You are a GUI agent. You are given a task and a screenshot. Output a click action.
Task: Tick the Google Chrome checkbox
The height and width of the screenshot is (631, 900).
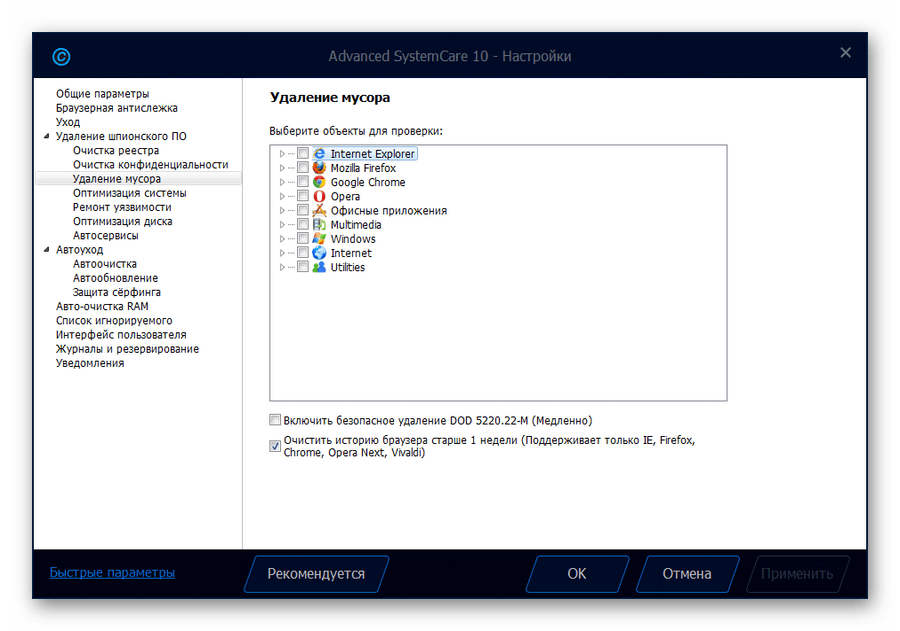[x=303, y=182]
